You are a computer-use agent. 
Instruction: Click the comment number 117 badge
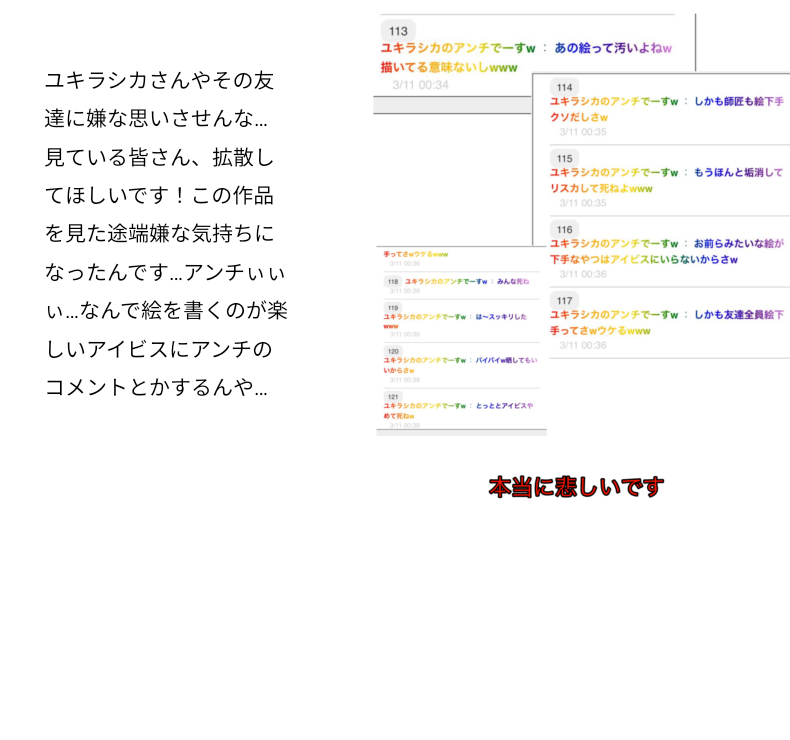[565, 300]
